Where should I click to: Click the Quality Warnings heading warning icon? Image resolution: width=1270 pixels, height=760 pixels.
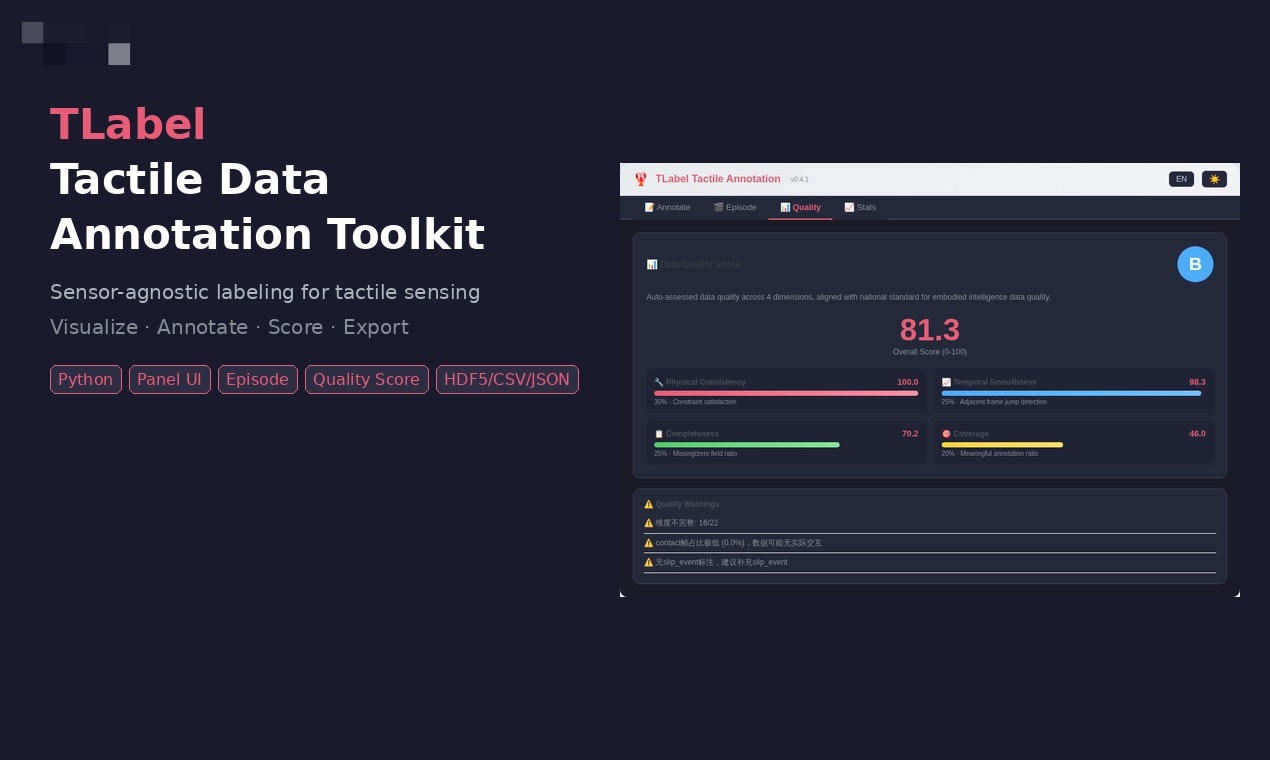click(649, 504)
